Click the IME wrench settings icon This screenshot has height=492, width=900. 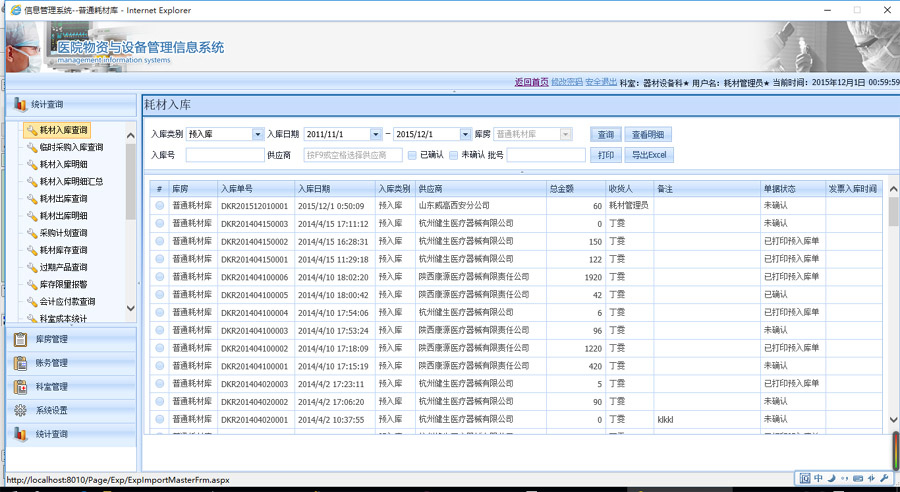tap(885, 478)
